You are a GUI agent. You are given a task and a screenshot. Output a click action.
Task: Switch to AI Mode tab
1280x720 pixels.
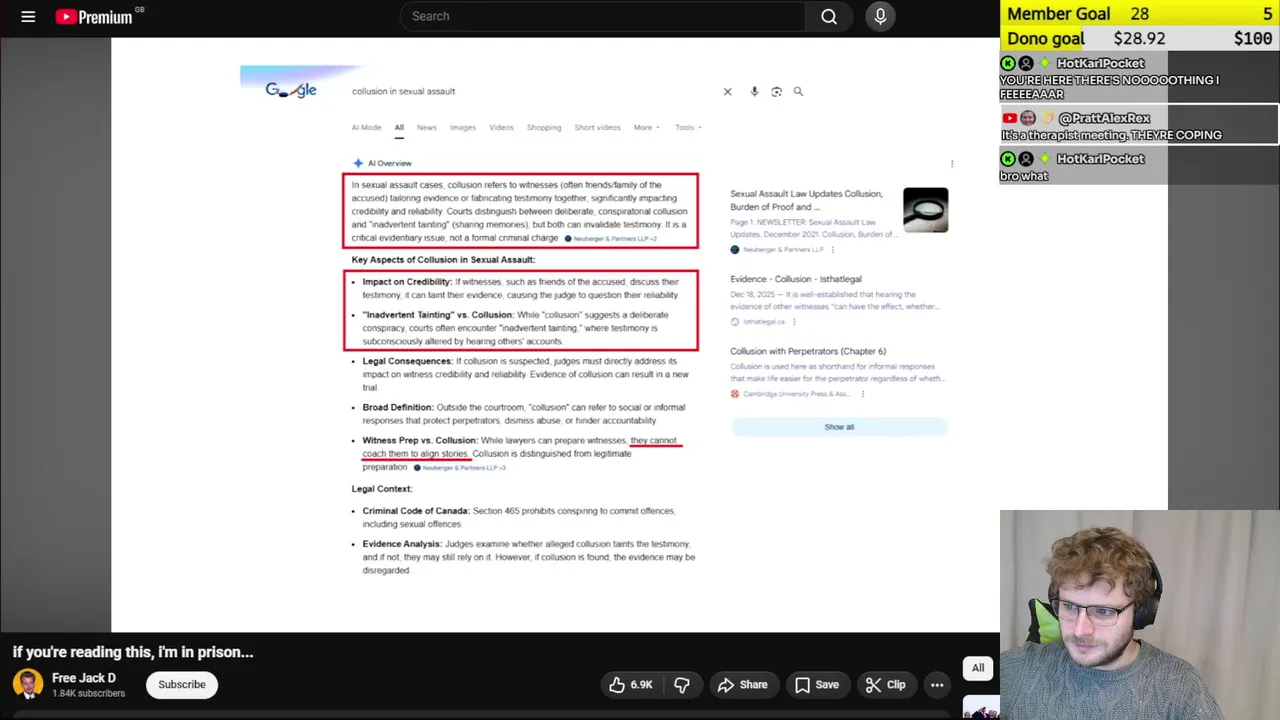coord(366,127)
